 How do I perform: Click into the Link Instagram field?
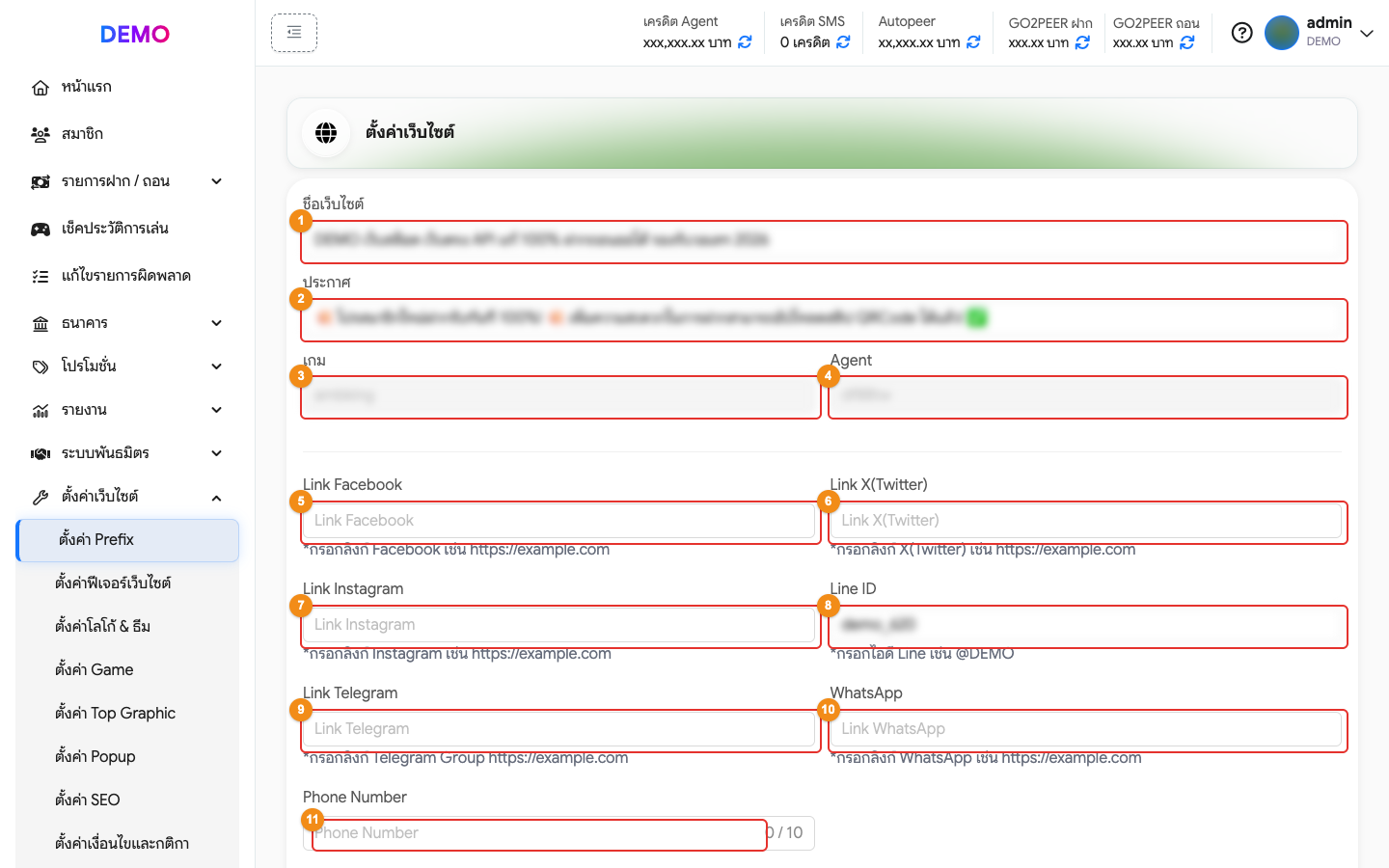(560, 626)
